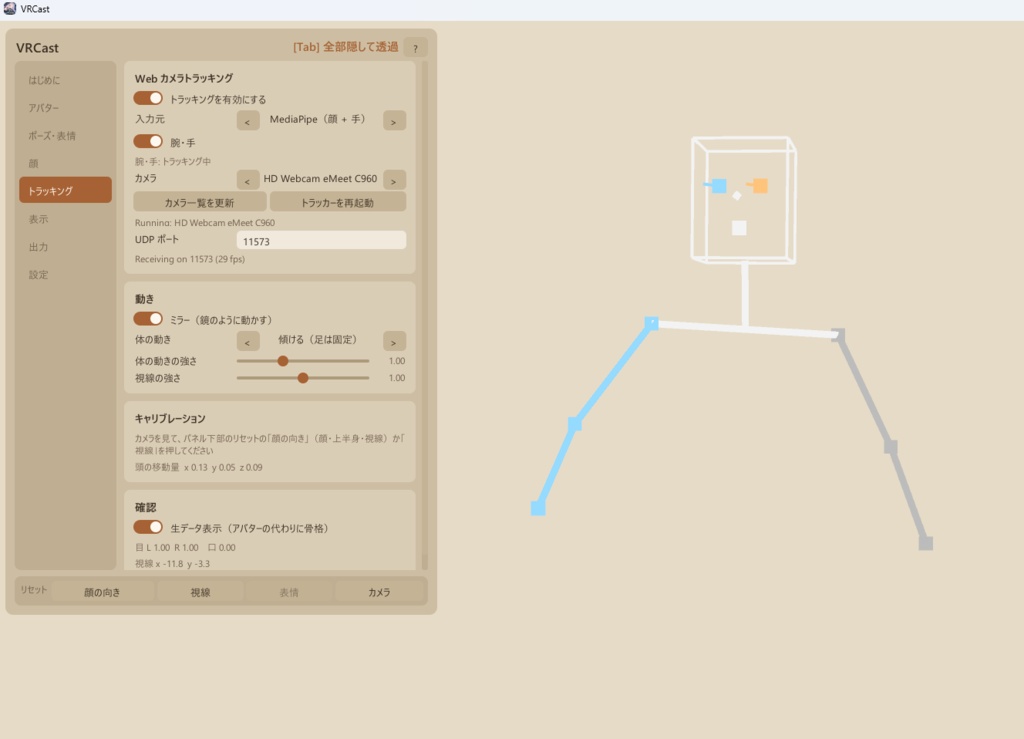1024x739 pixels.
Task: Open the help question mark button
Action: (x=415, y=48)
